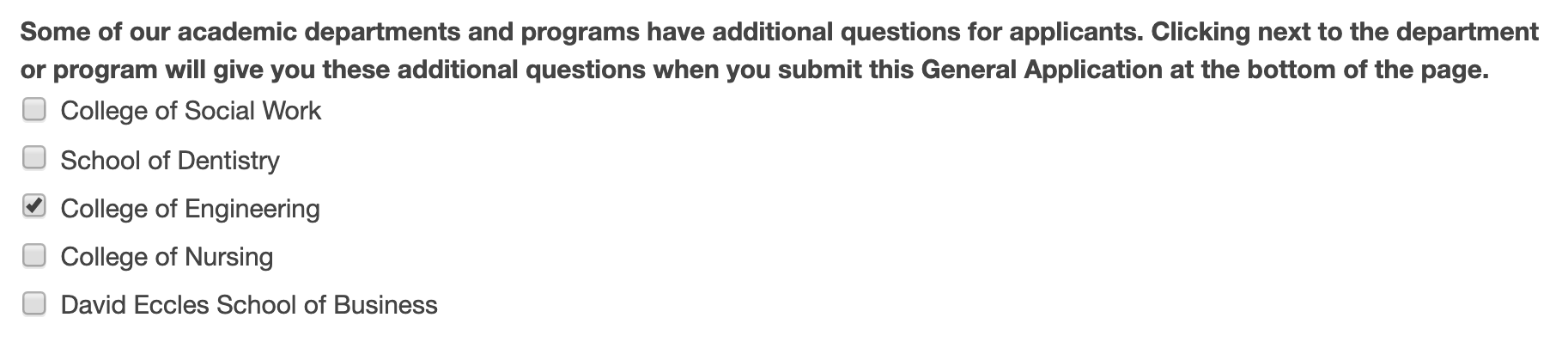Click the College of Nursing label text
The width and height of the screenshot is (1568, 342).
(x=167, y=257)
